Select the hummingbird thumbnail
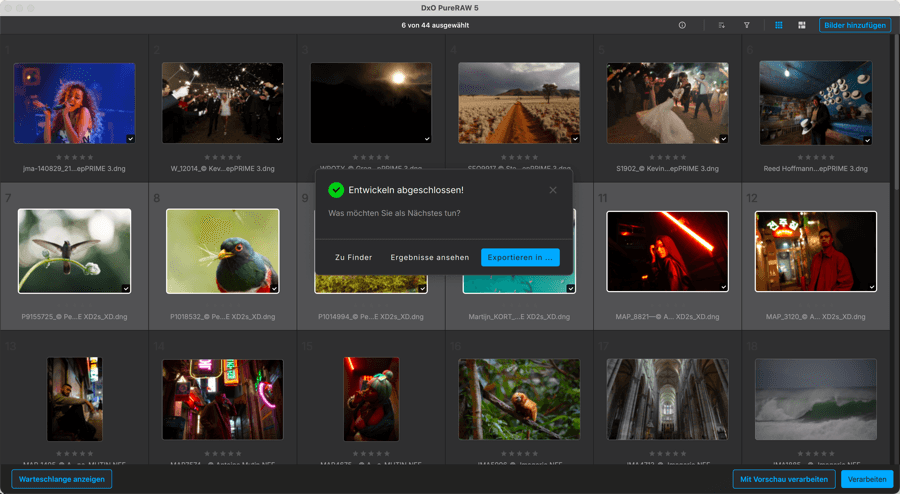This screenshot has height=494, width=900. [x=75, y=251]
